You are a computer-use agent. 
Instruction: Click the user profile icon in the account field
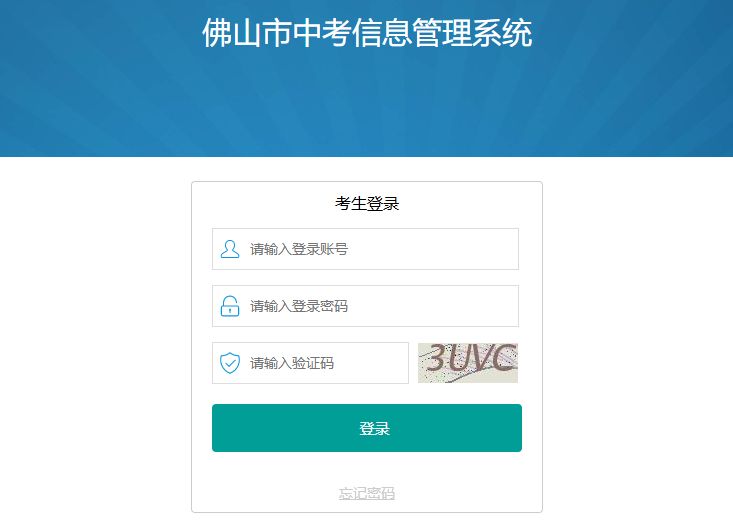click(230, 249)
